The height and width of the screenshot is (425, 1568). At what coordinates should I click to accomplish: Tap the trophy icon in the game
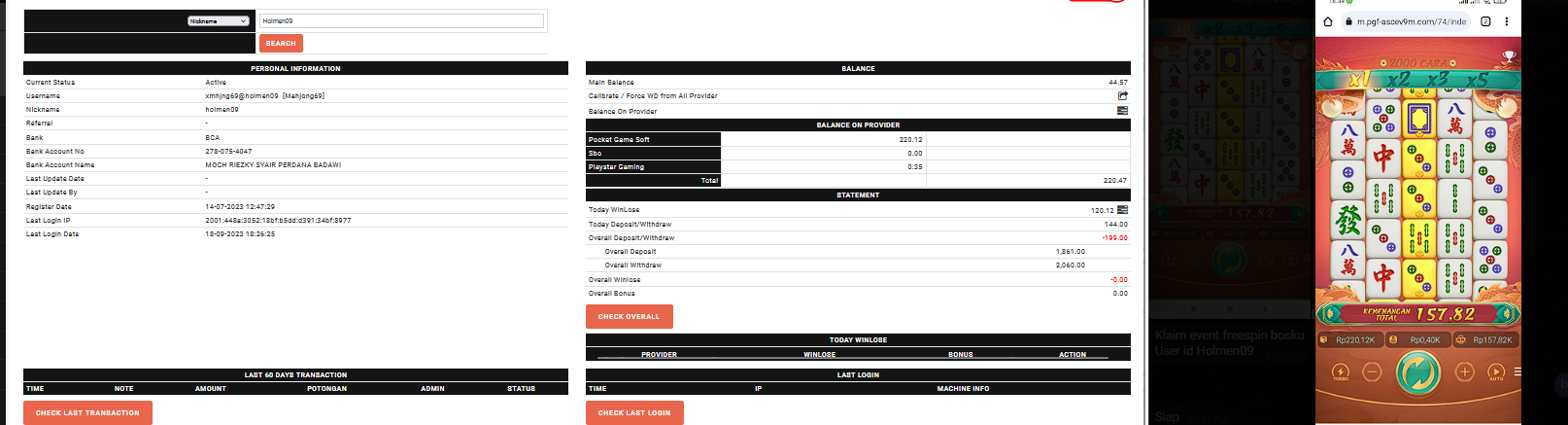pyautogui.click(x=1509, y=57)
